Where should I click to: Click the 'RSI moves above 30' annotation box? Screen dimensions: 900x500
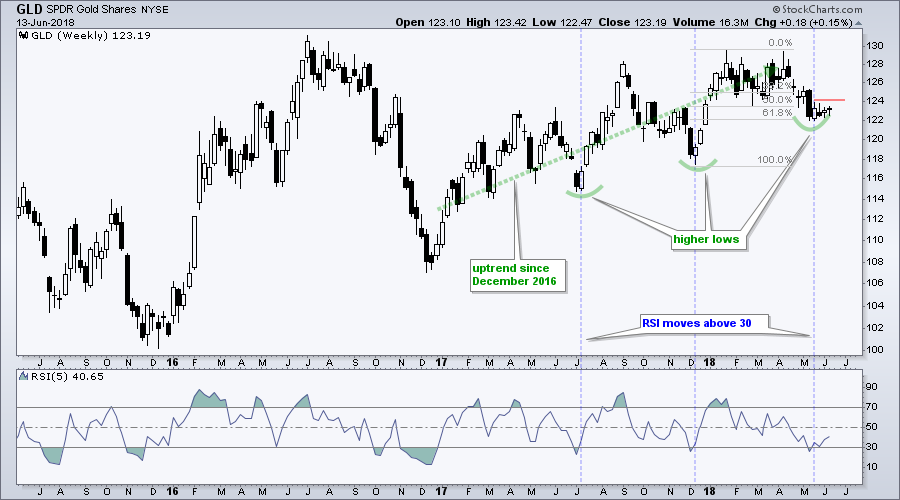pyautogui.click(x=704, y=323)
